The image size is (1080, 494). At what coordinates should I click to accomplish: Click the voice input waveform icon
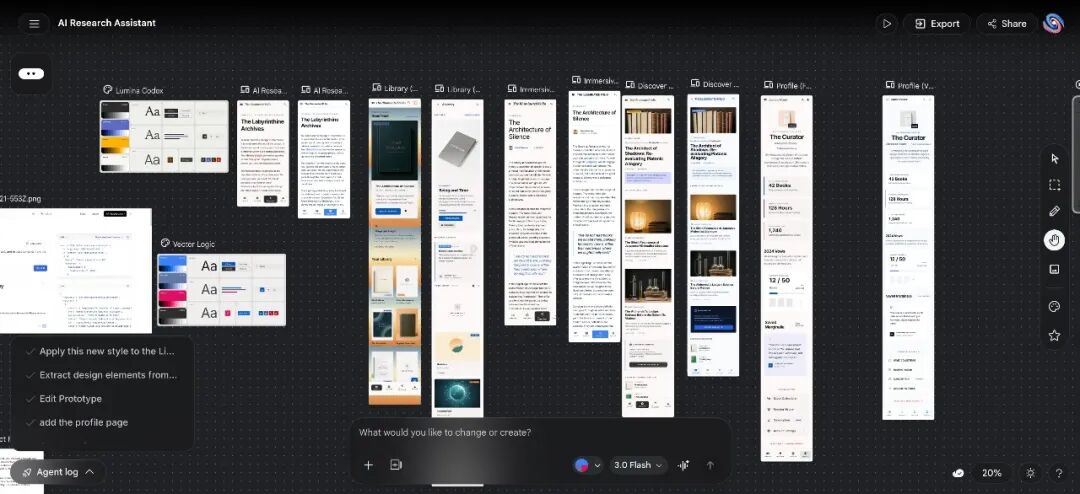click(684, 465)
